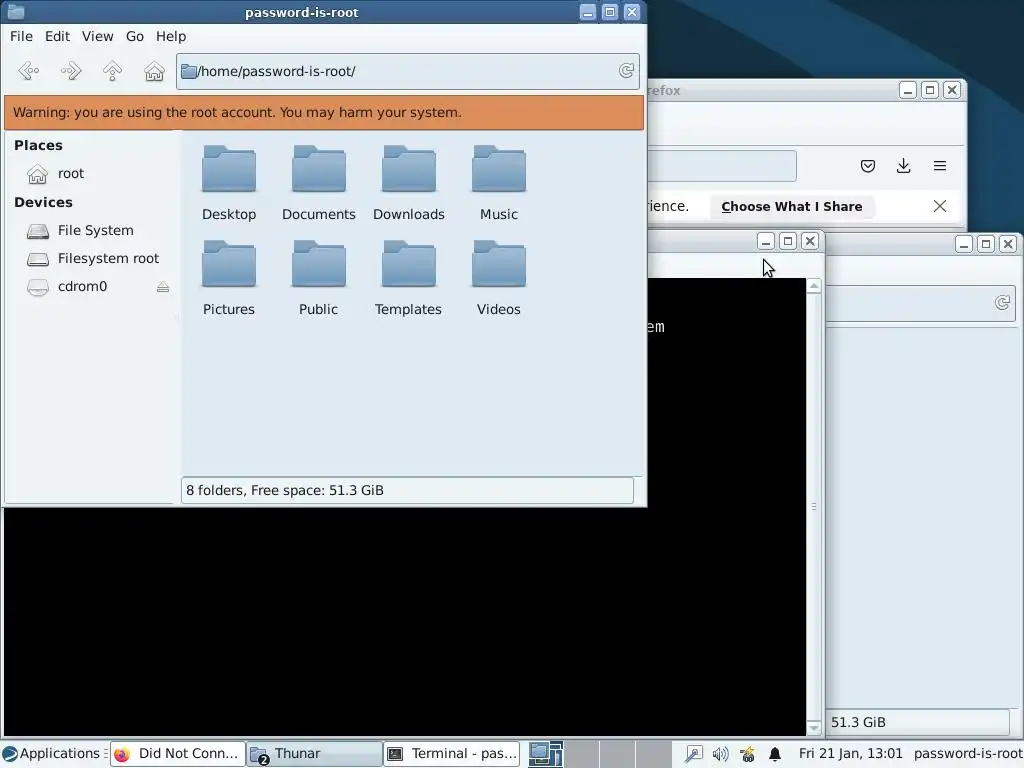The width and height of the screenshot is (1024, 768).
Task: Select cdrom0 in the Devices list
Action: point(82,287)
